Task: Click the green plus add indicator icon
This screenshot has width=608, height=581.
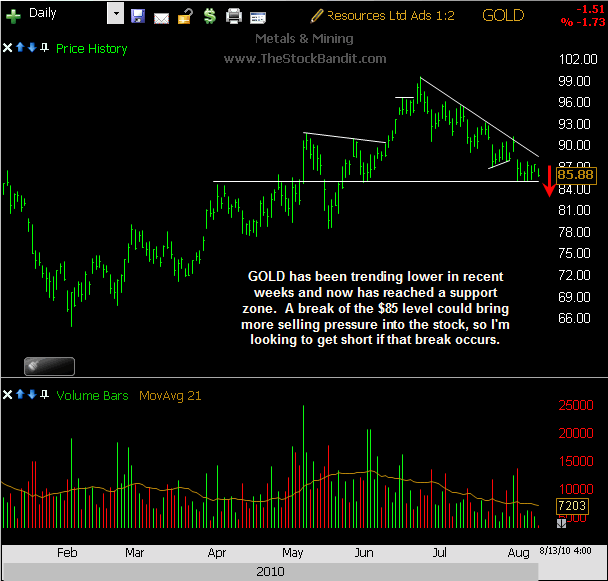Action: 13,15
